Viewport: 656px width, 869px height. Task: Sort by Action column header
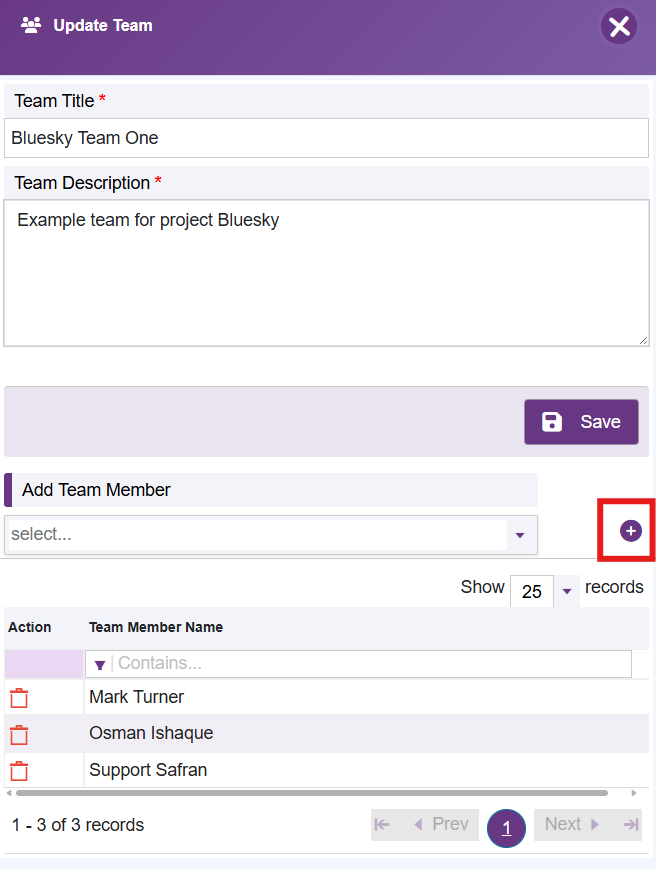point(29,627)
